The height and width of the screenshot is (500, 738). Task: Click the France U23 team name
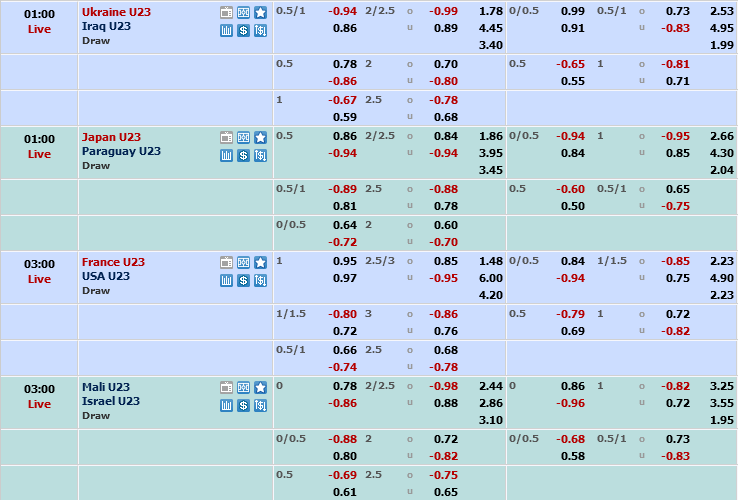[x=113, y=262]
